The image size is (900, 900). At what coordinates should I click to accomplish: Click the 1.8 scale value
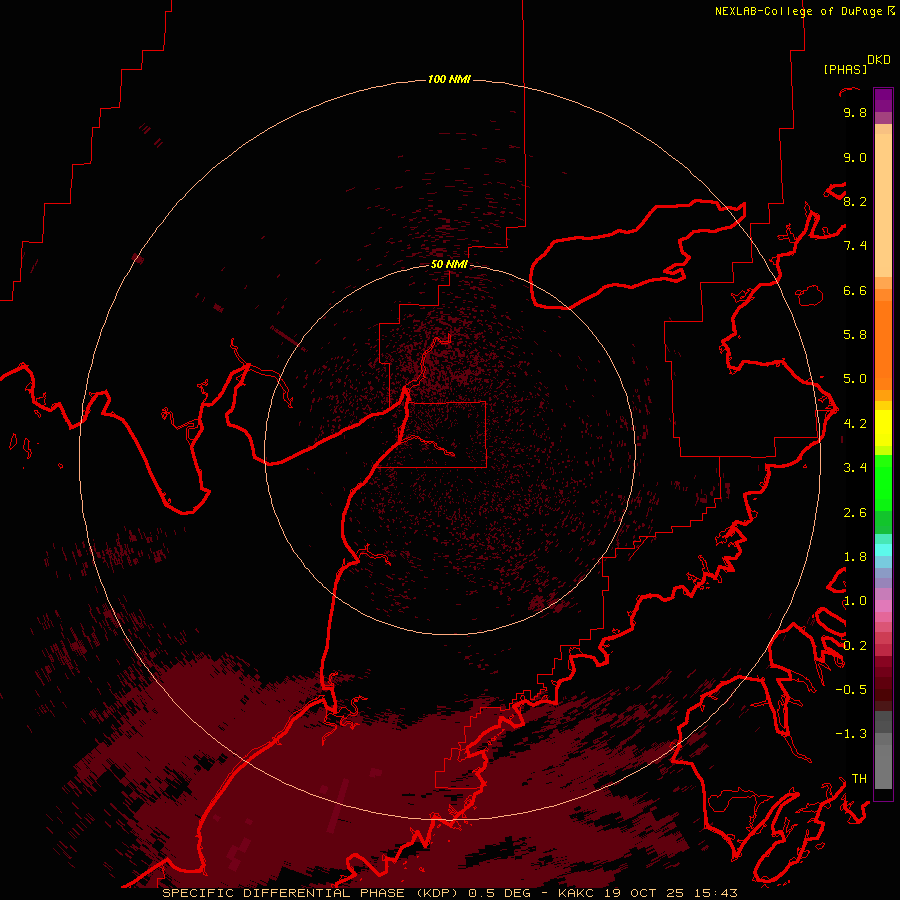click(855, 557)
